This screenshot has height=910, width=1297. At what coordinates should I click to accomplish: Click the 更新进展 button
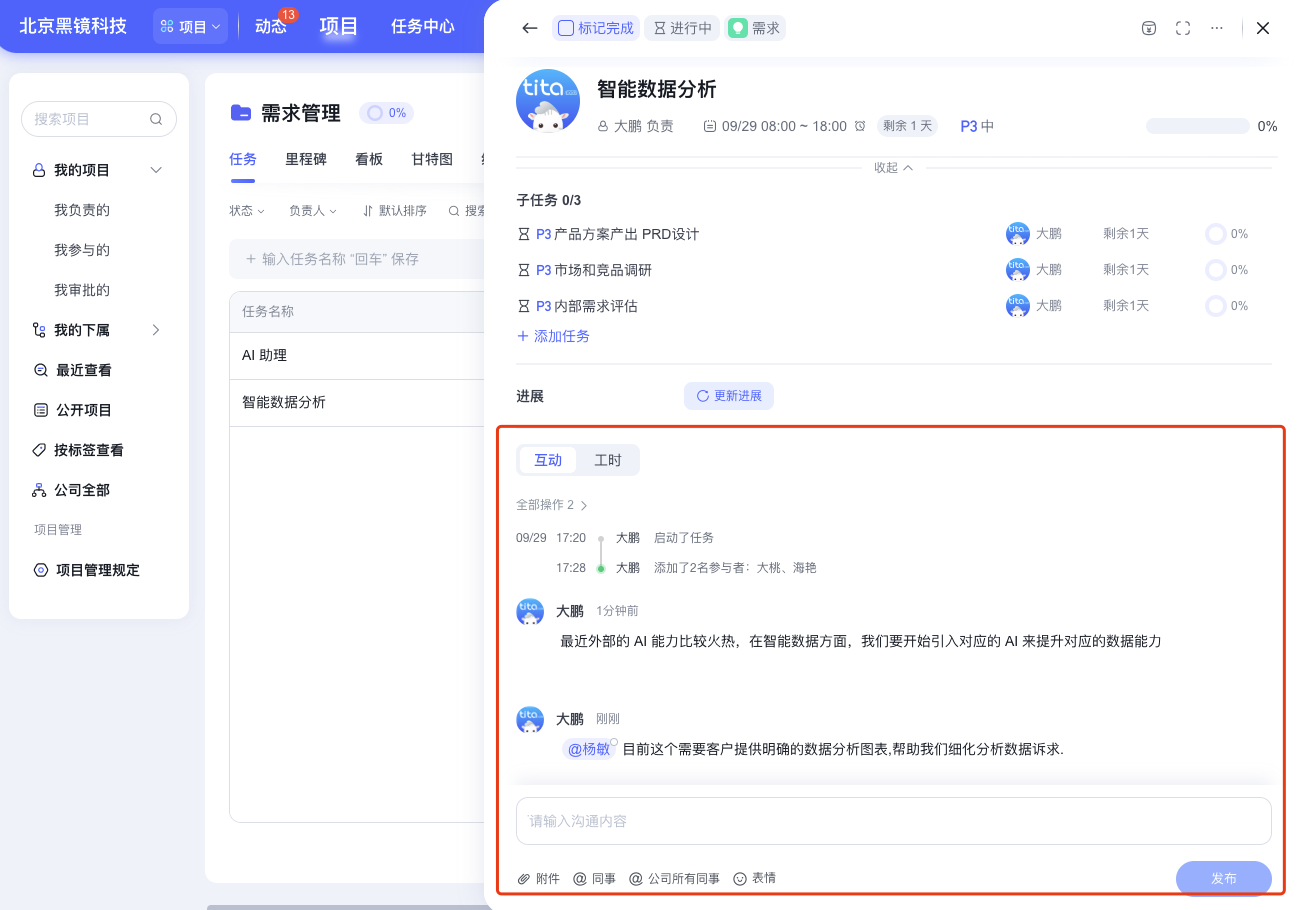tap(729, 396)
